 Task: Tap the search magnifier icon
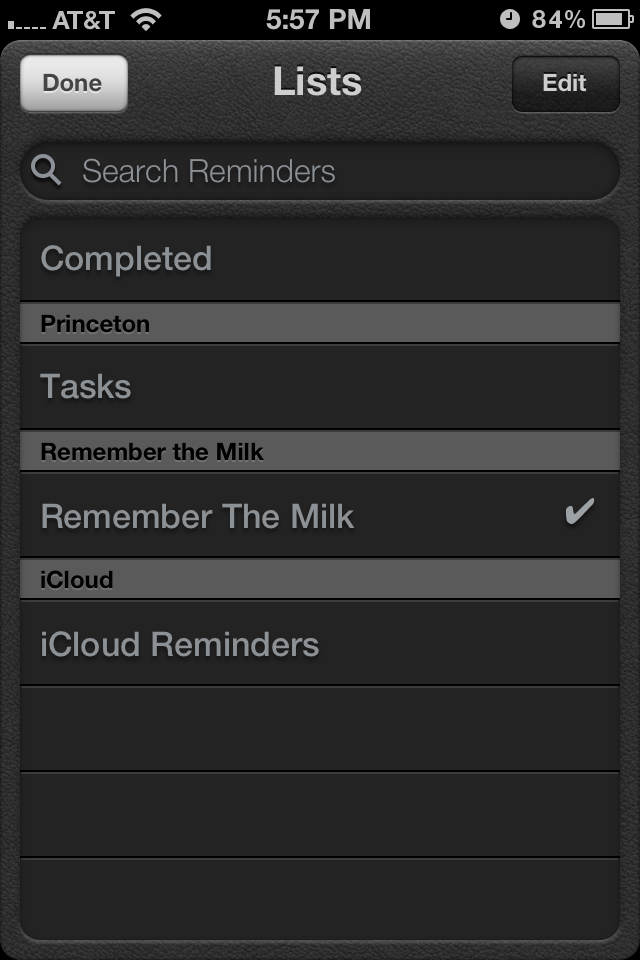coord(46,170)
